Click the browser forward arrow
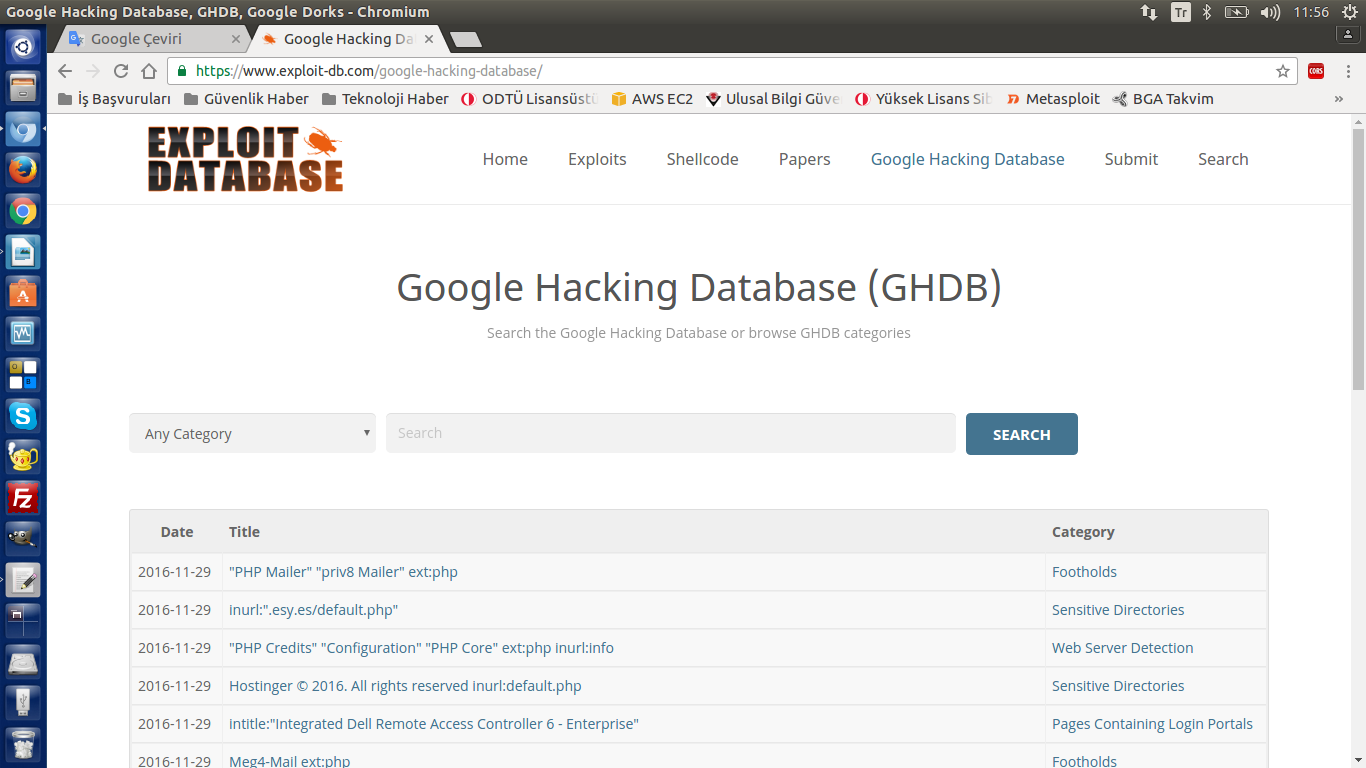The width and height of the screenshot is (1366, 768). pyautogui.click(x=93, y=71)
